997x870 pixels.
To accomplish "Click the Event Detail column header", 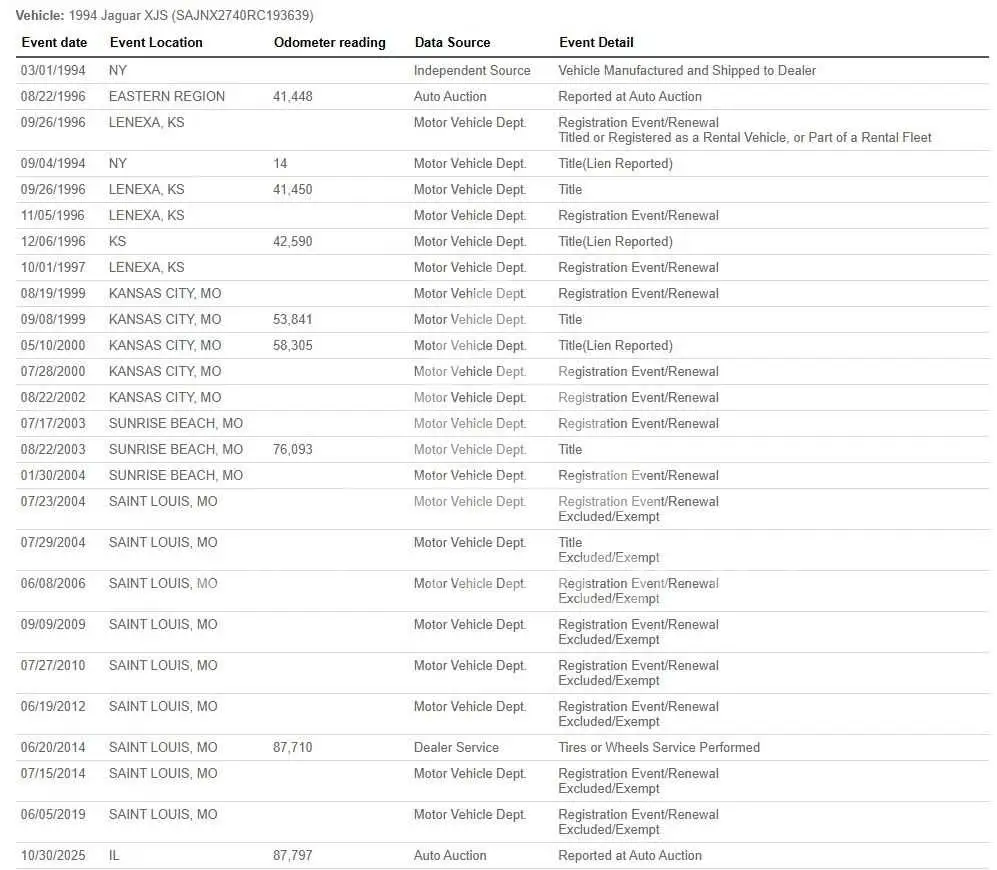I will [596, 43].
